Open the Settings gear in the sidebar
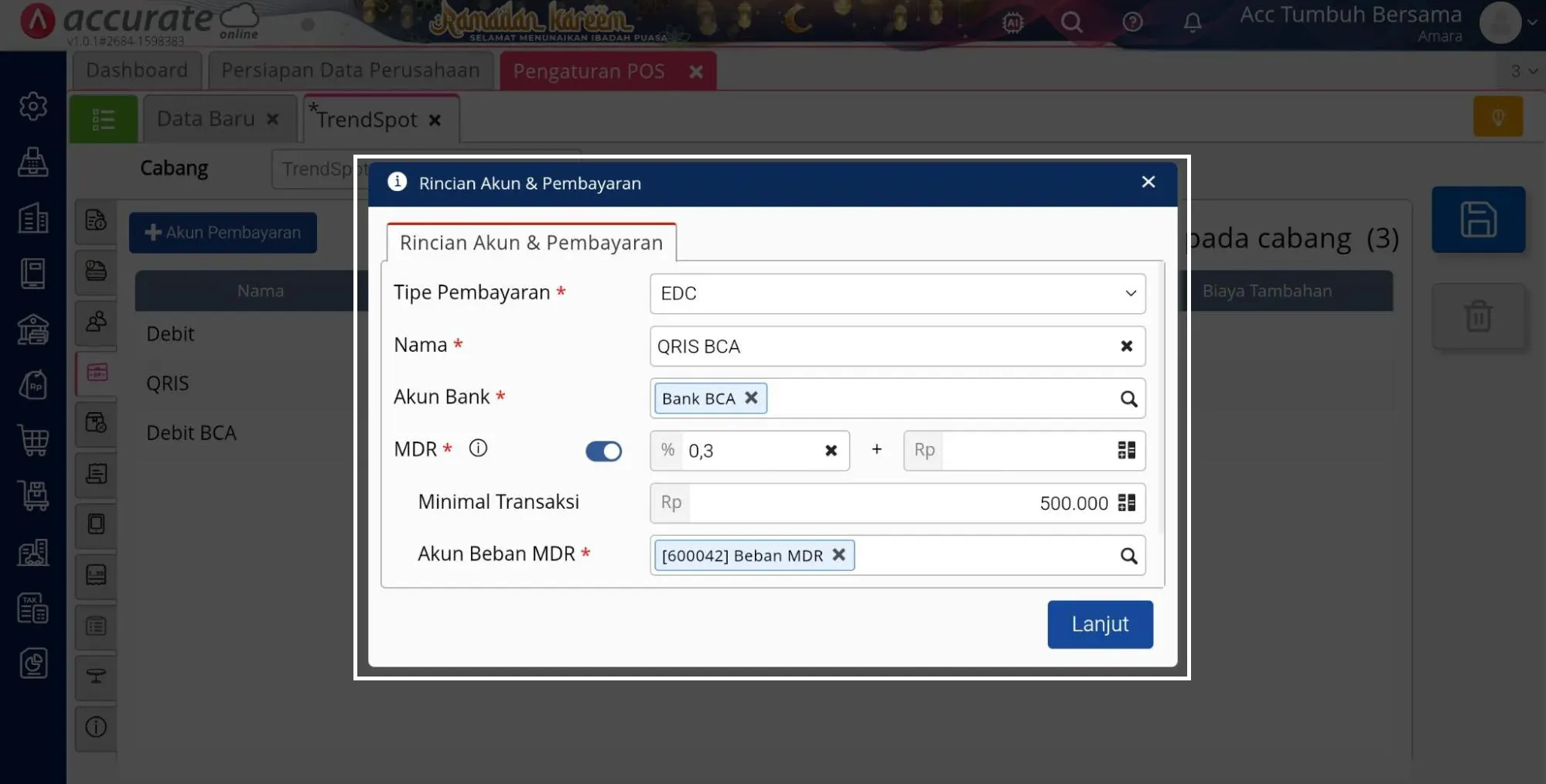1546x784 pixels. [32, 107]
